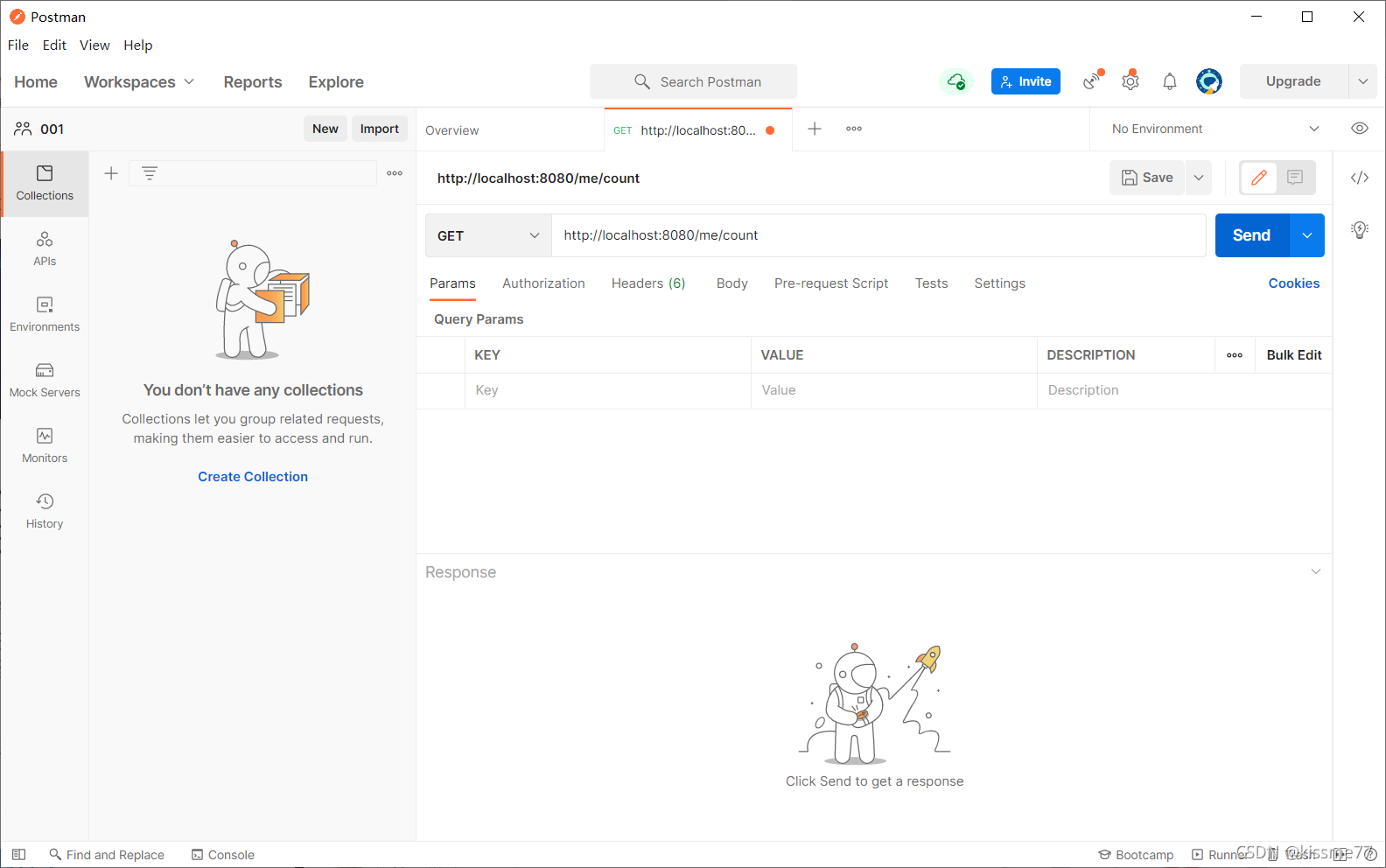The height and width of the screenshot is (868, 1386).
Task: Open the Workspaces dropdown
Action: click(x=139, y=82)
